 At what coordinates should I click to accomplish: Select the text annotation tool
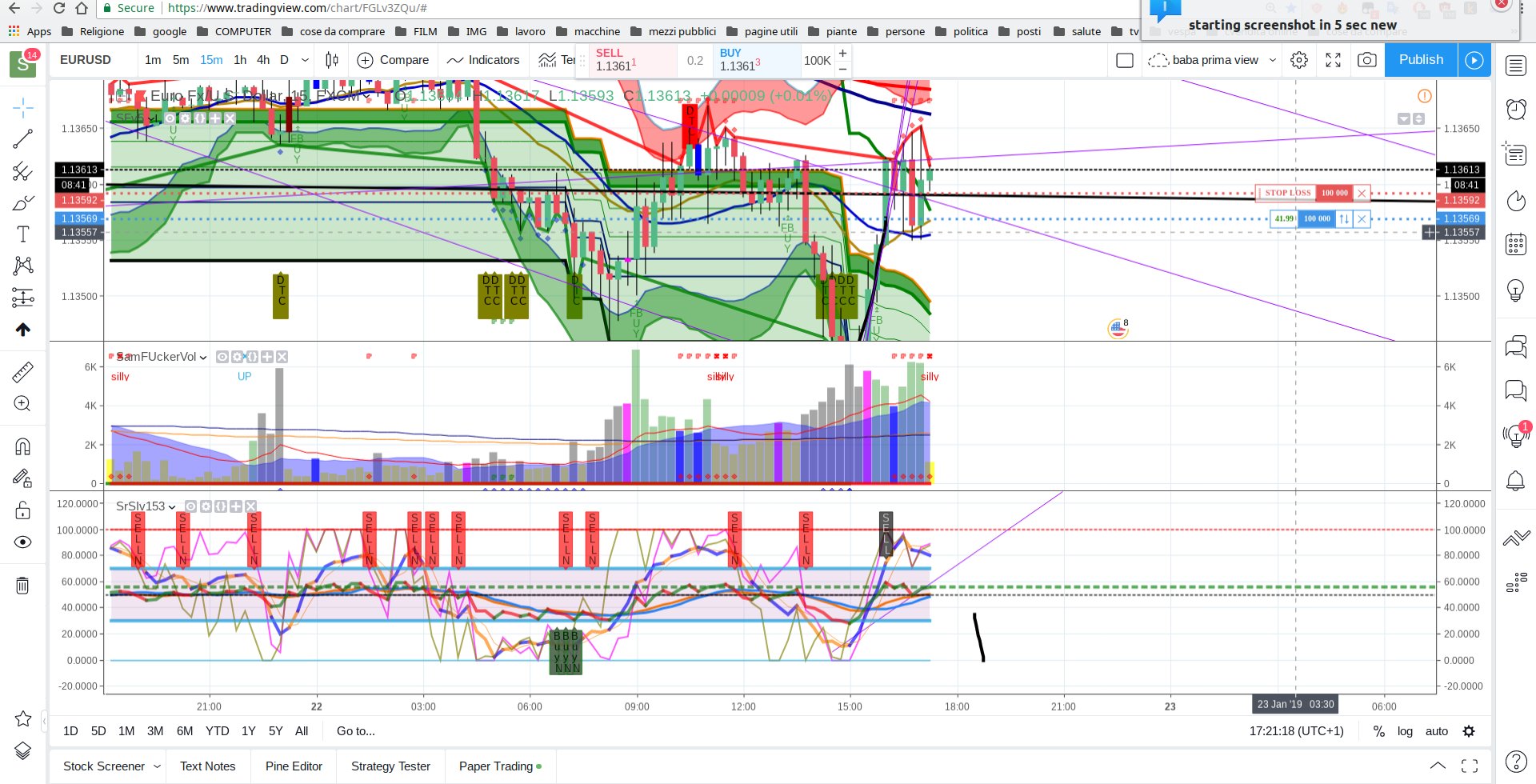pyautogui.click(x=23, y=234)
